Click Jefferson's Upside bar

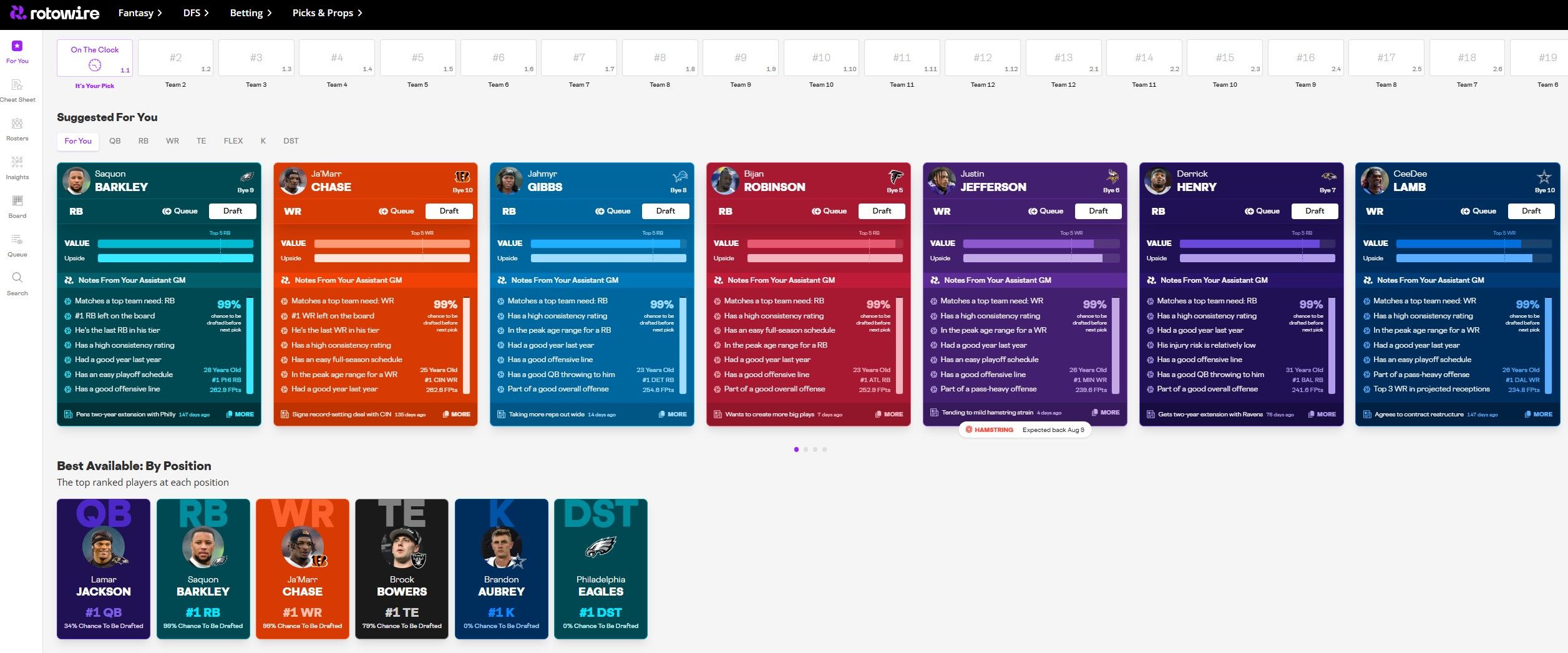[1041, 258]
